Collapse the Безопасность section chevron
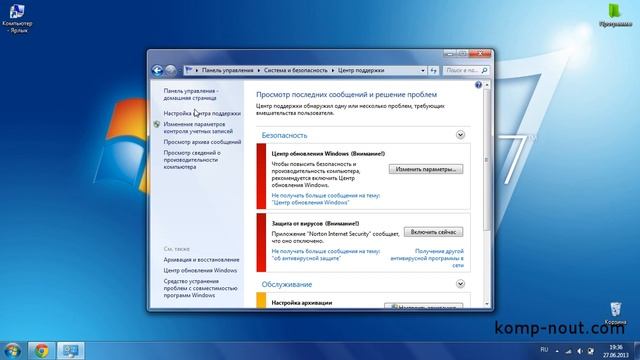Screen dimensions: 640x360 (460, 135)
